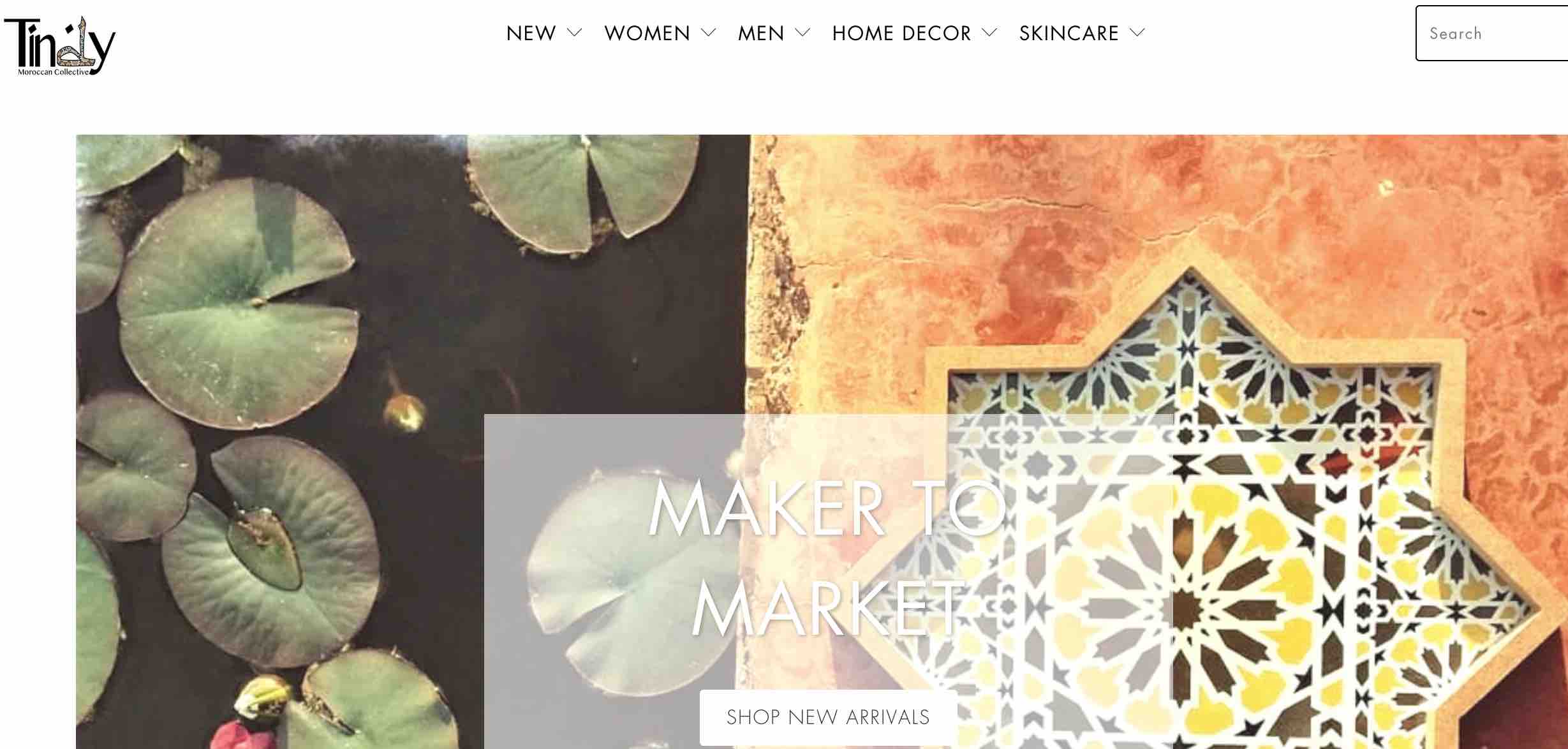Expand the SKINCARE dropdown chevron
1568x749 pixels.
point(1137,33)
